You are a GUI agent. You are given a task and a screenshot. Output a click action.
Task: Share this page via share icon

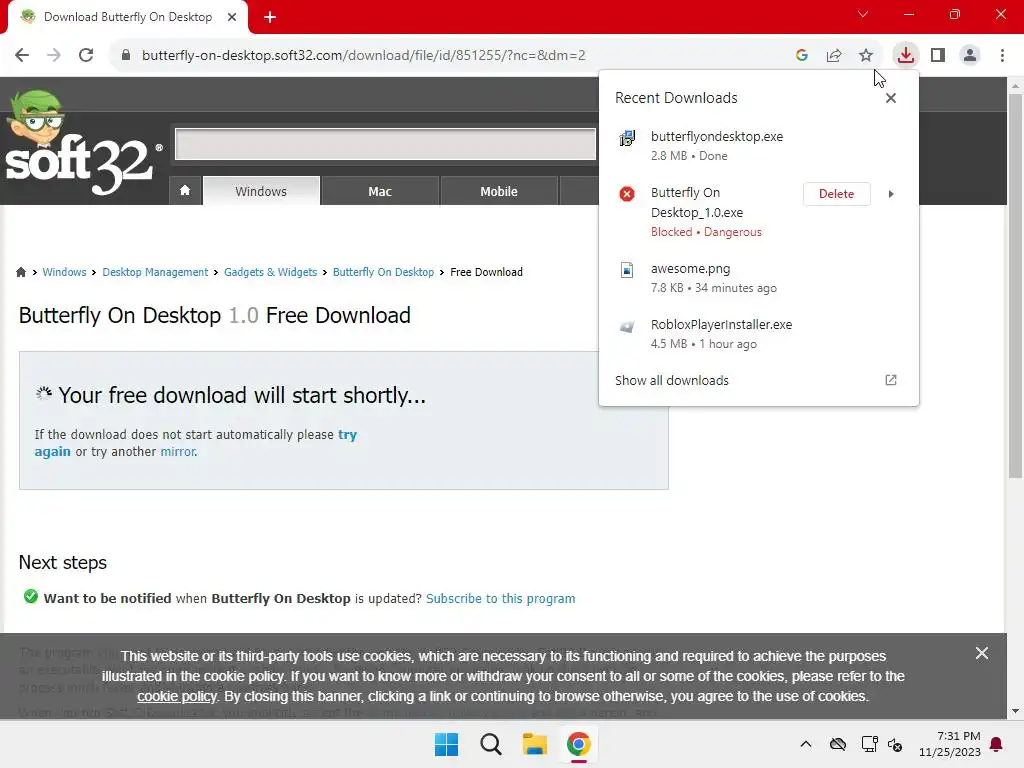click(x=834, y=55)
